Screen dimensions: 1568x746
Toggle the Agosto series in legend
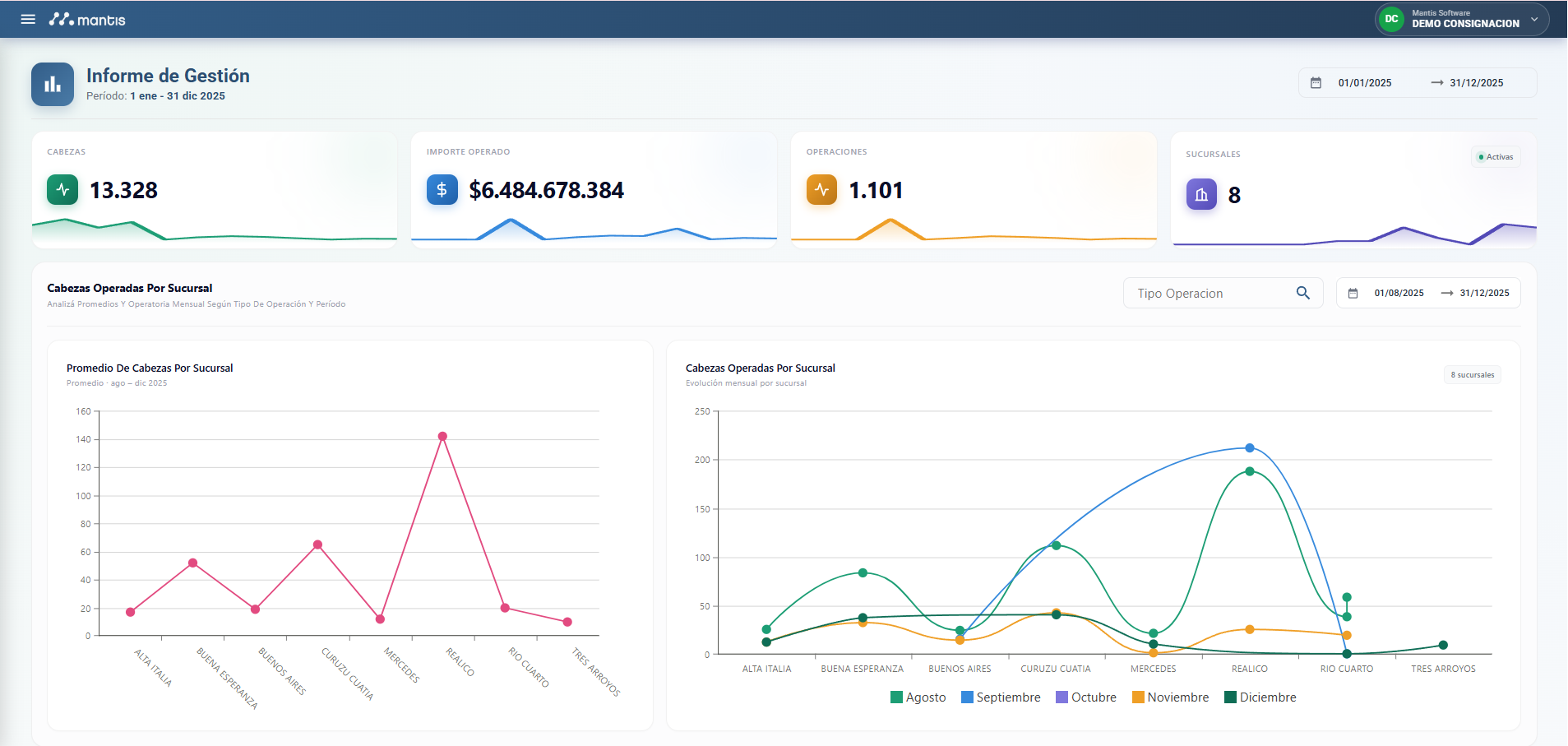pos(918,697)
